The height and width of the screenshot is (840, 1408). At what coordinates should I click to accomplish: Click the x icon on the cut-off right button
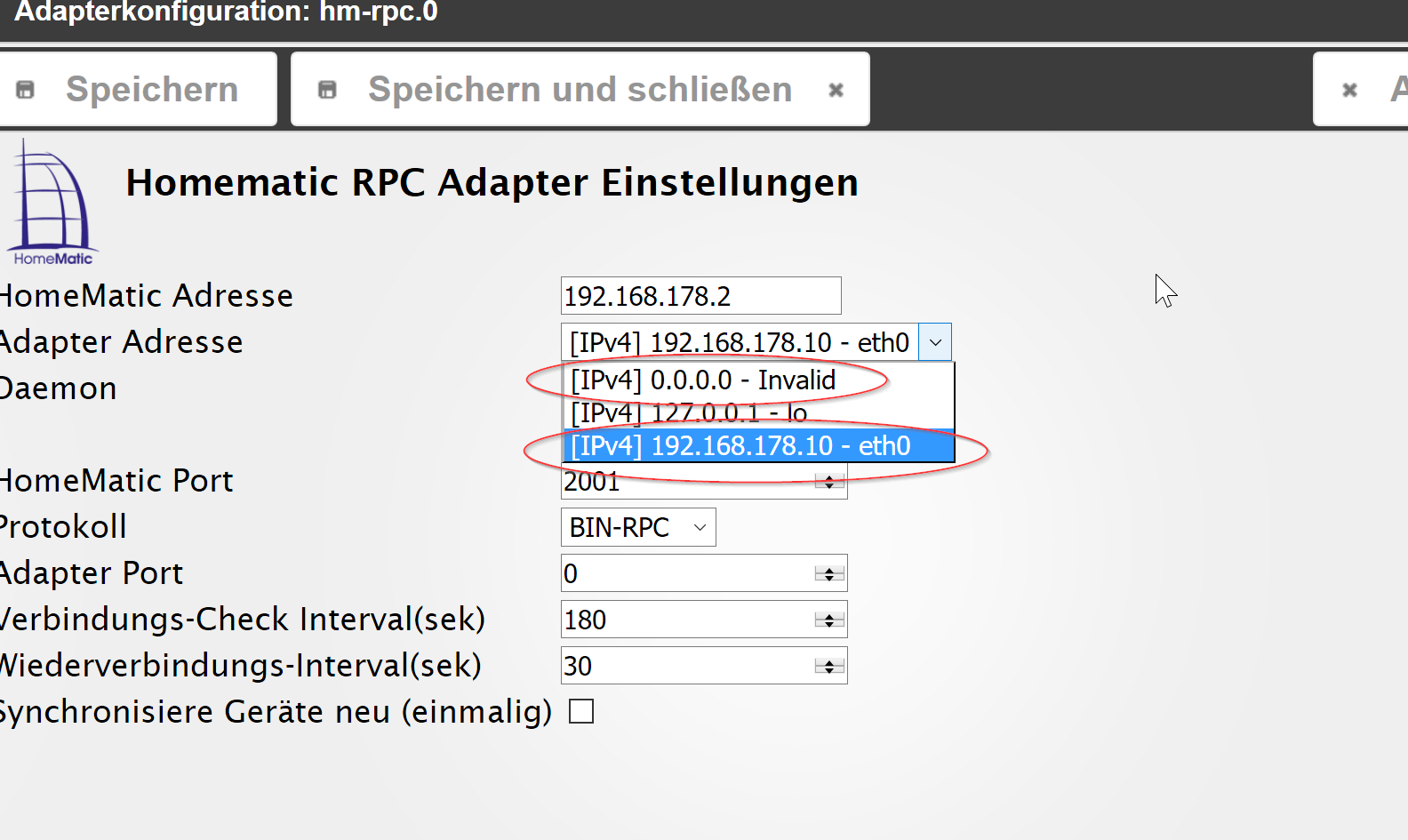1349,90
